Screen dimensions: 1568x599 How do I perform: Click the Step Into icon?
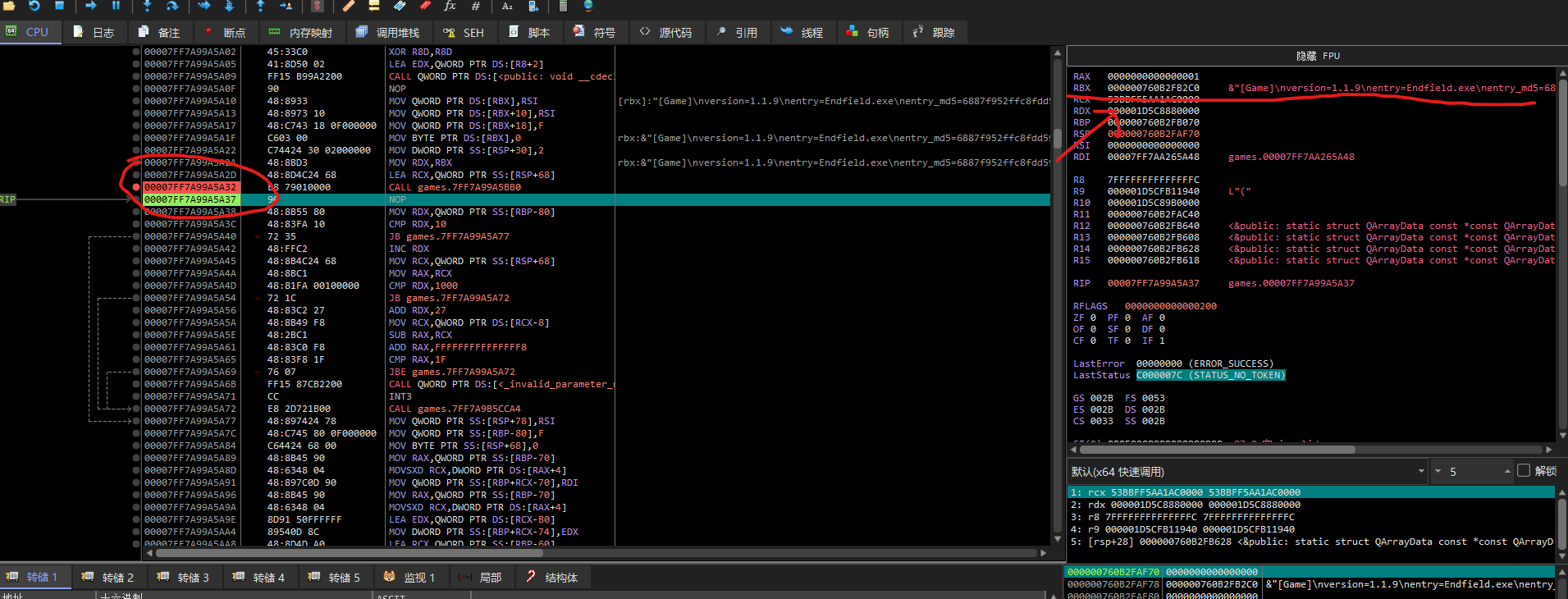147,6
